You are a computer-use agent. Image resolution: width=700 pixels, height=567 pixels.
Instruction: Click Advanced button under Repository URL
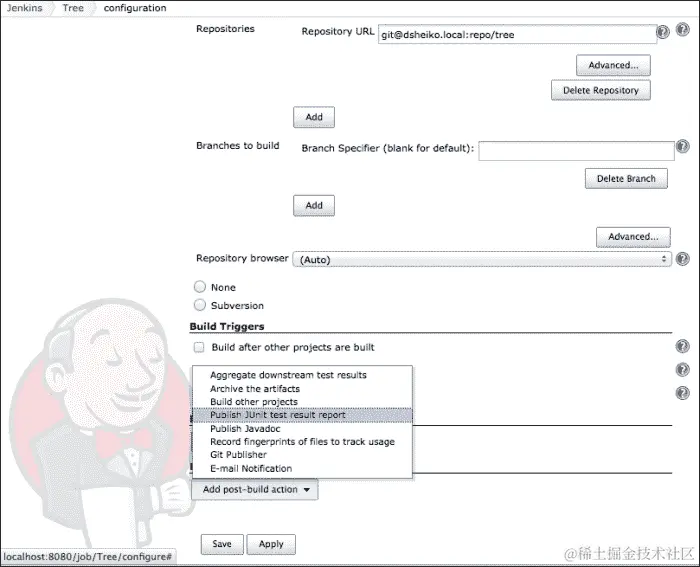coord(613,65)
